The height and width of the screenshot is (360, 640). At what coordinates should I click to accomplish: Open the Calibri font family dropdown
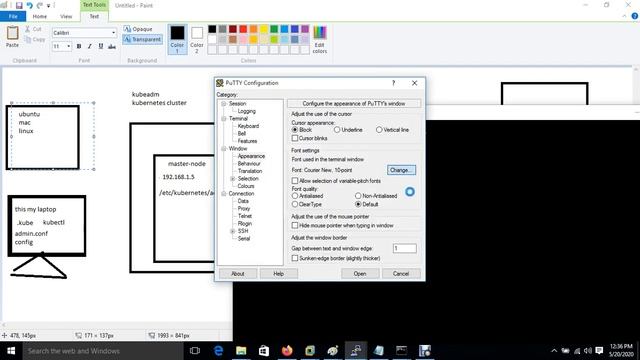(113, 33)
